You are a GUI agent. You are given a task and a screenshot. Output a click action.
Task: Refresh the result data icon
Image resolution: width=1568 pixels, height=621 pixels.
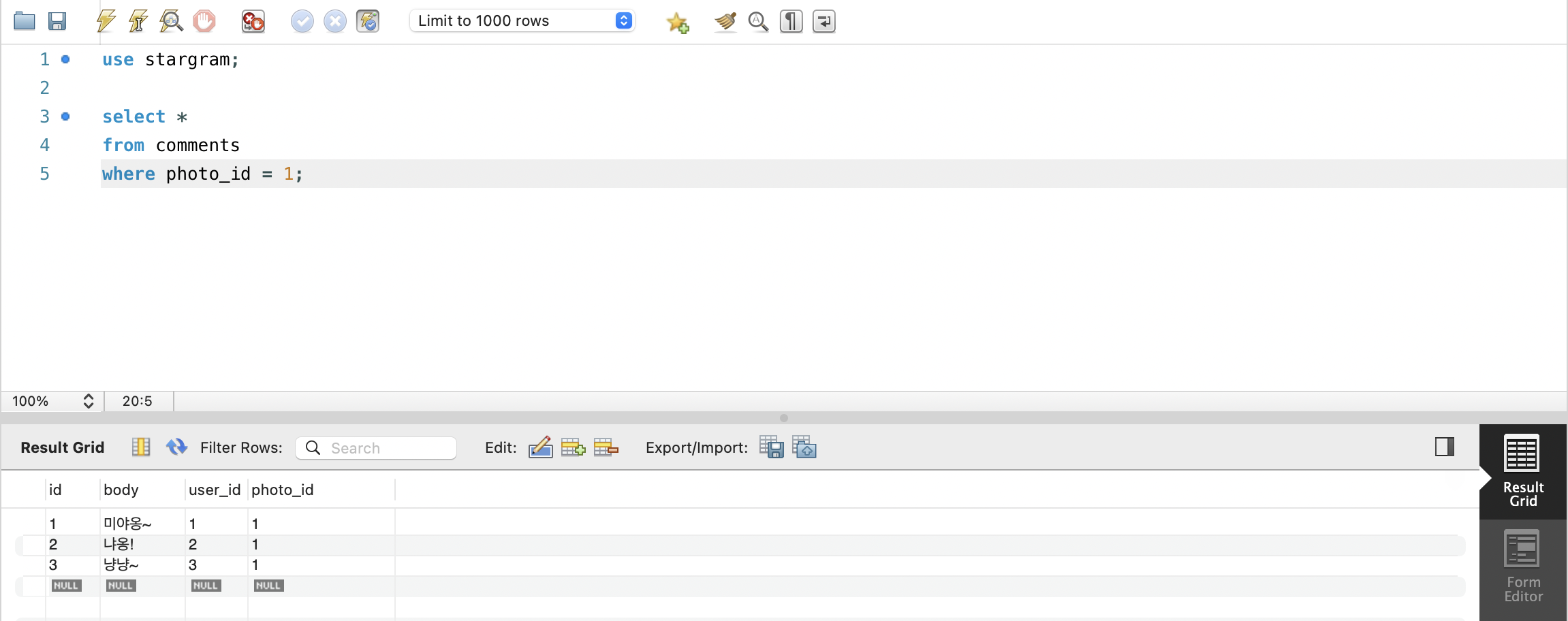[x=177, y=447]
